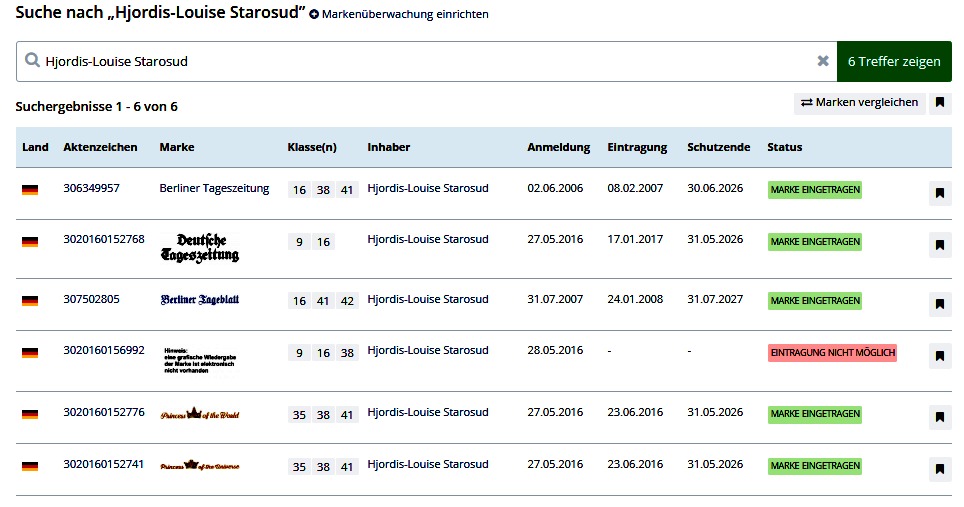Clear the search field with the X
The width and height of the screenshot is (964, 507).
pos(823,61)
